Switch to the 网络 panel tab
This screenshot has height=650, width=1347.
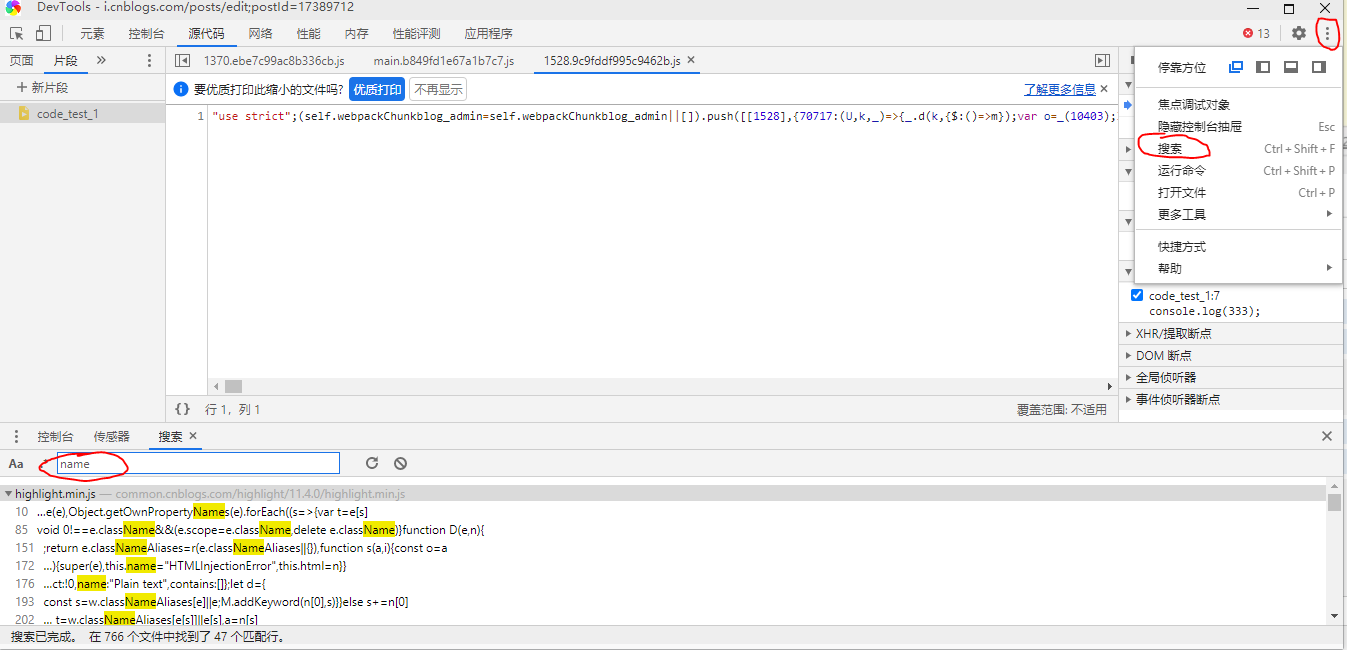pos(260,33)
